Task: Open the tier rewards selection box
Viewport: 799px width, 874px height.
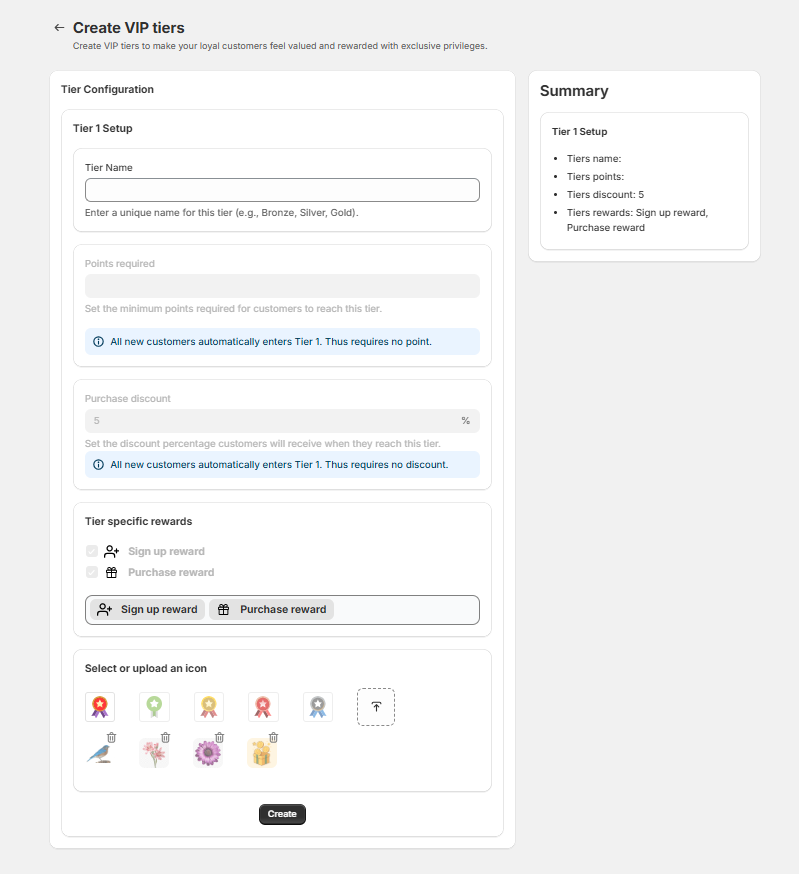Action: [x=406, y=610]
